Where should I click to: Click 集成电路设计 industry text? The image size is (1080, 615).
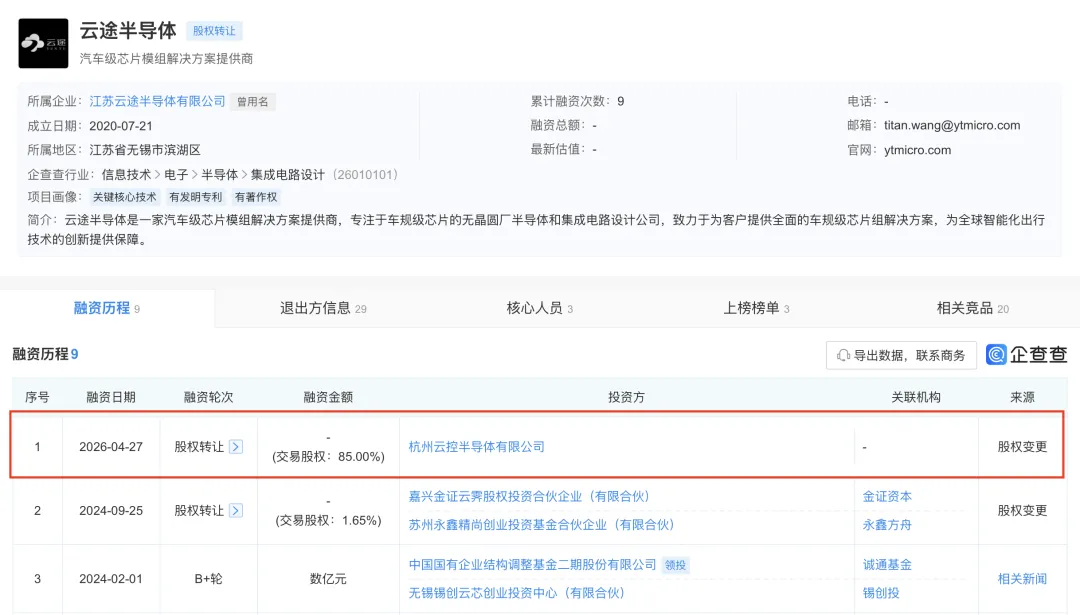point(287,175)
